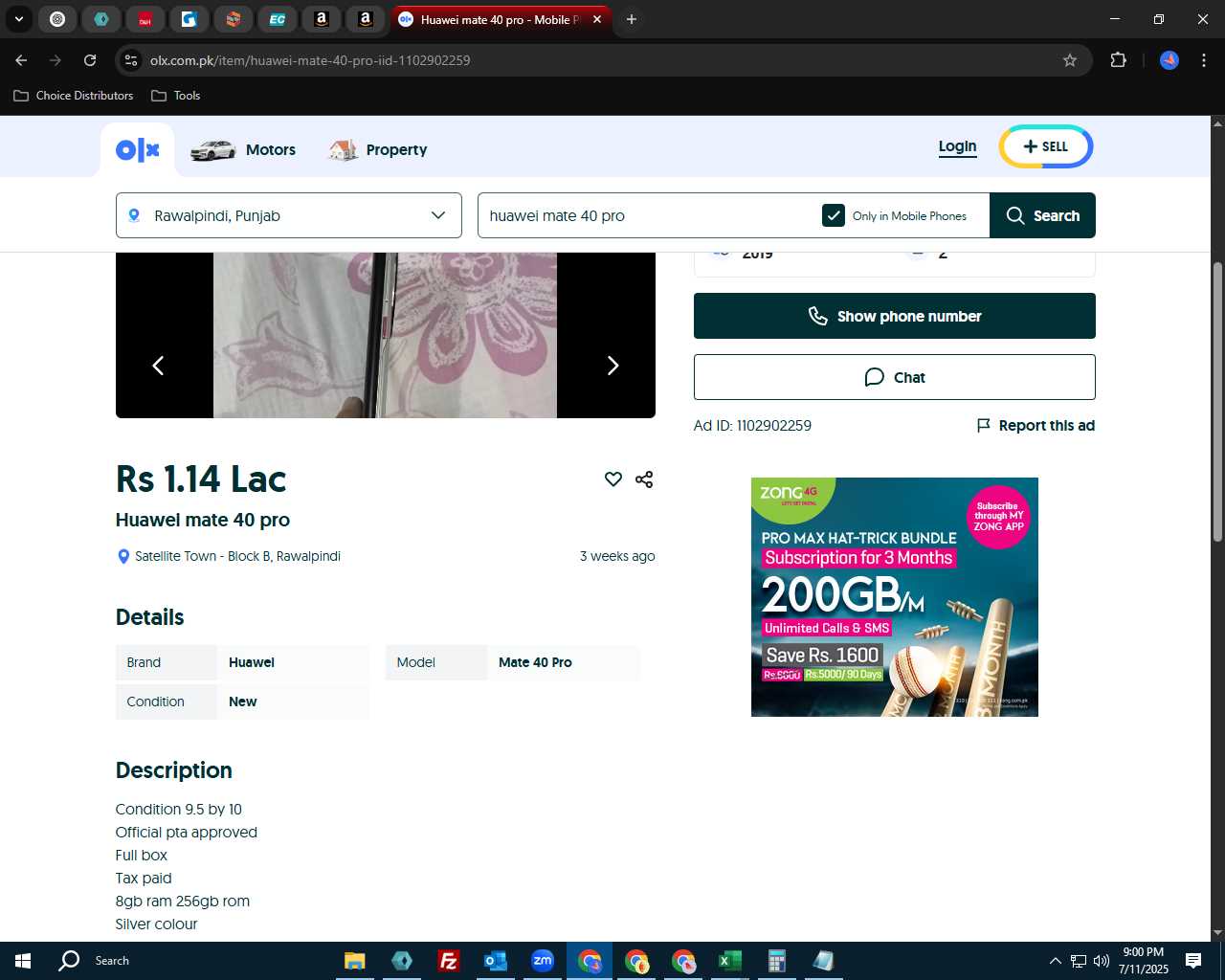View site information in address bar
This screenshot has height=980, width=1225.
point(131,60)
